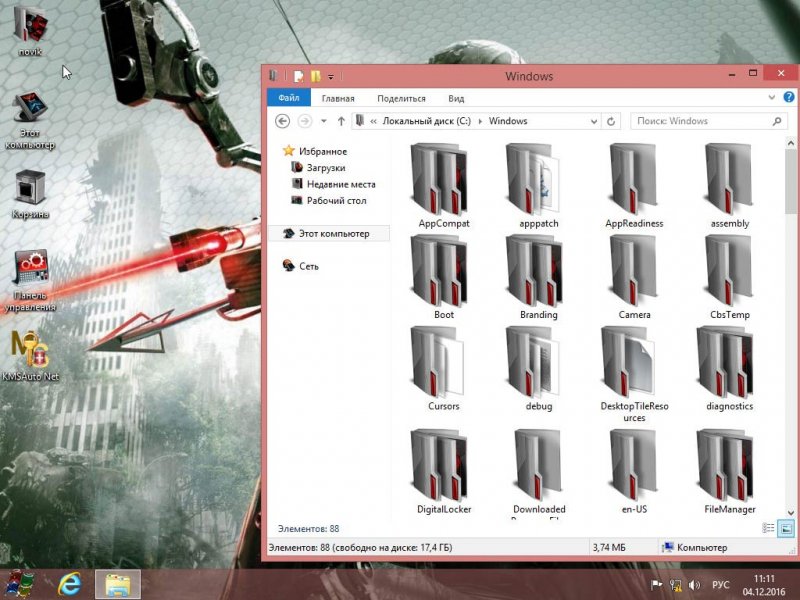Launch Internet Explorer from taskbar

click(69, 585)
